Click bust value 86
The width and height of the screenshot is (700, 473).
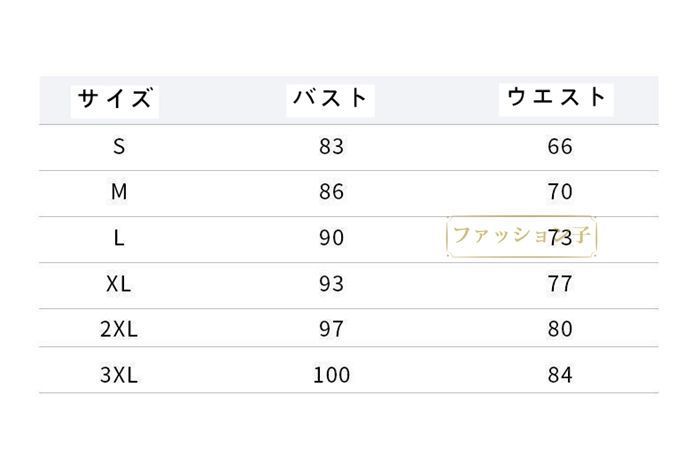(331, 192)
